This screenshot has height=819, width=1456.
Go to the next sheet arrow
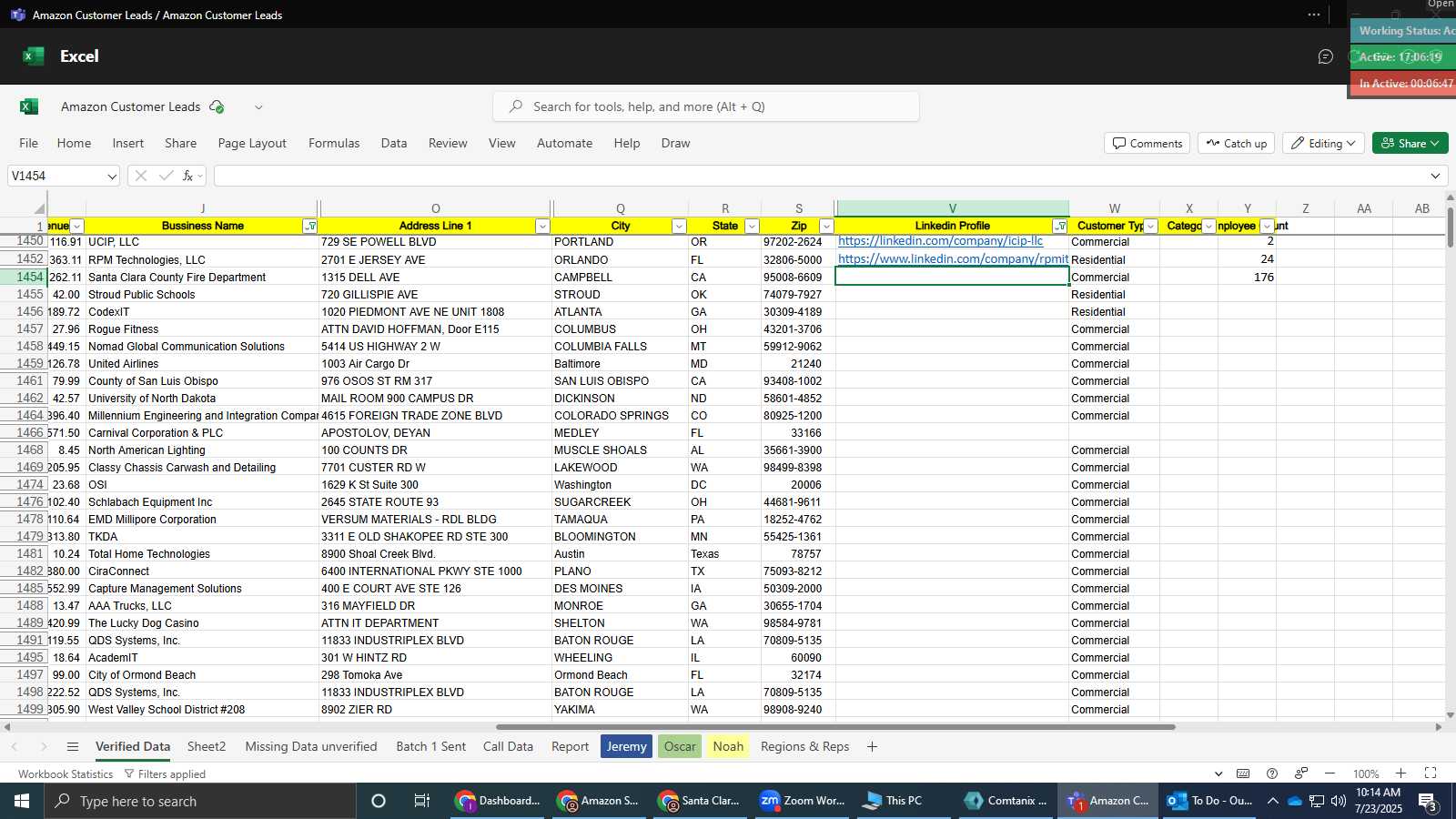pyautogui.click(x=43, y=747)
